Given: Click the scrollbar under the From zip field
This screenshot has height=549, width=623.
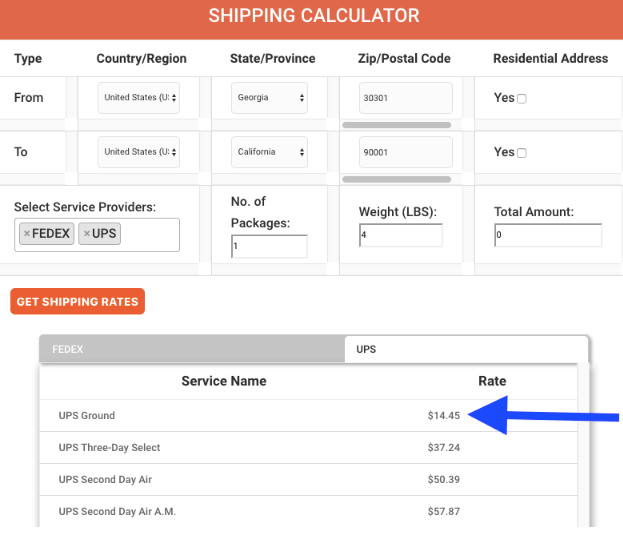Looking at the screenshot, I should [397, 125].
